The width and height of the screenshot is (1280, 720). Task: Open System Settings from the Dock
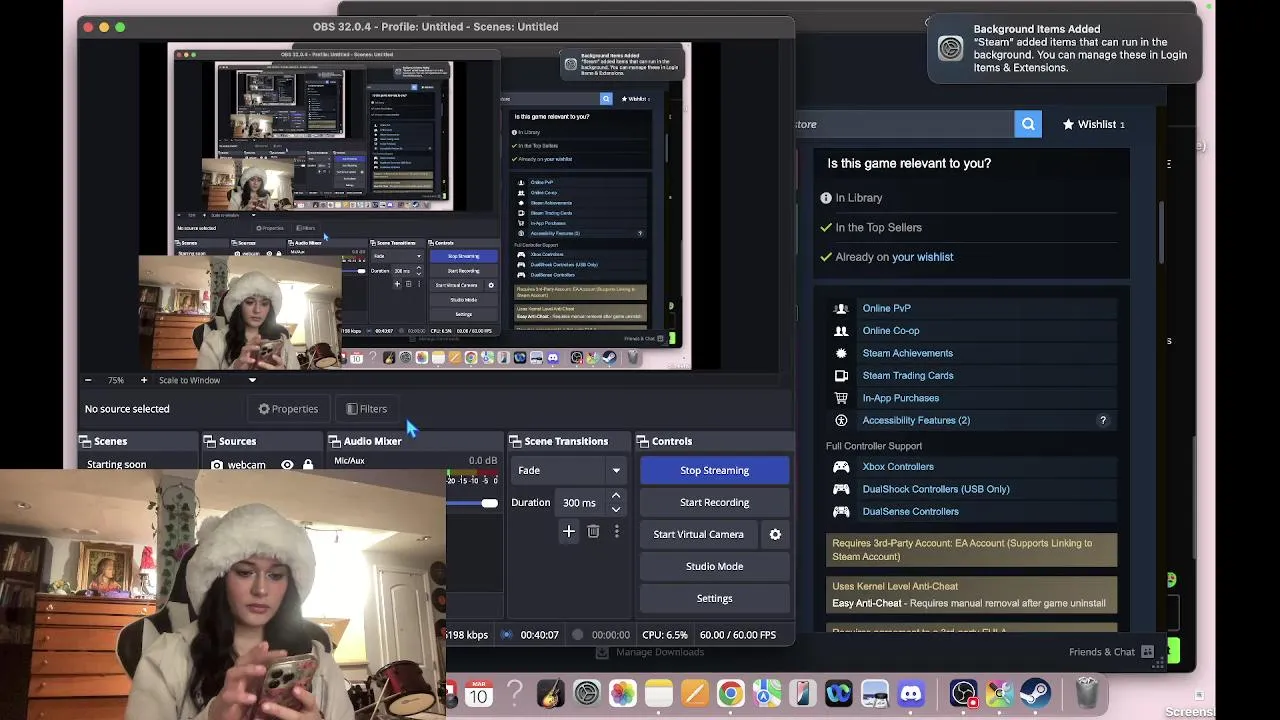(587, 693)
